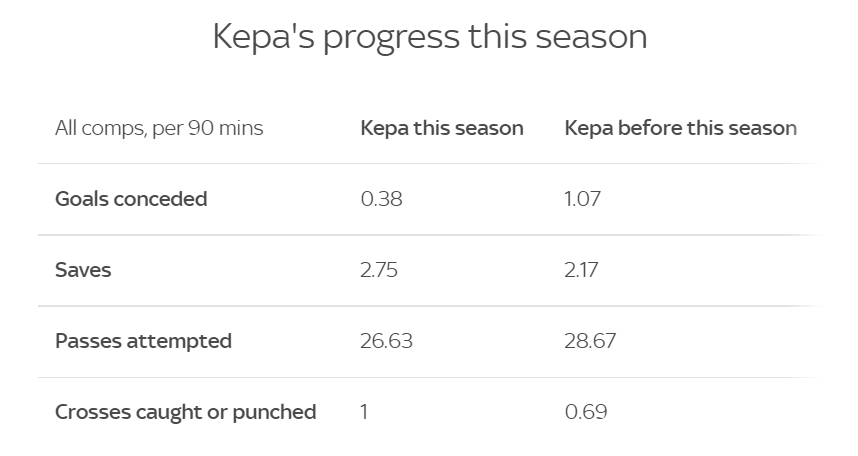Screen dimensions: 858x456
Task: Click the 1.07 goals conceded value
Action: [583, 198]
